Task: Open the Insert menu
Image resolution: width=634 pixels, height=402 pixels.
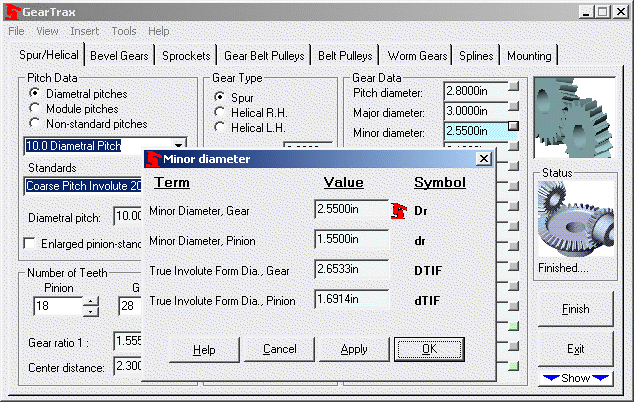Action: click(x=84, y=31)
